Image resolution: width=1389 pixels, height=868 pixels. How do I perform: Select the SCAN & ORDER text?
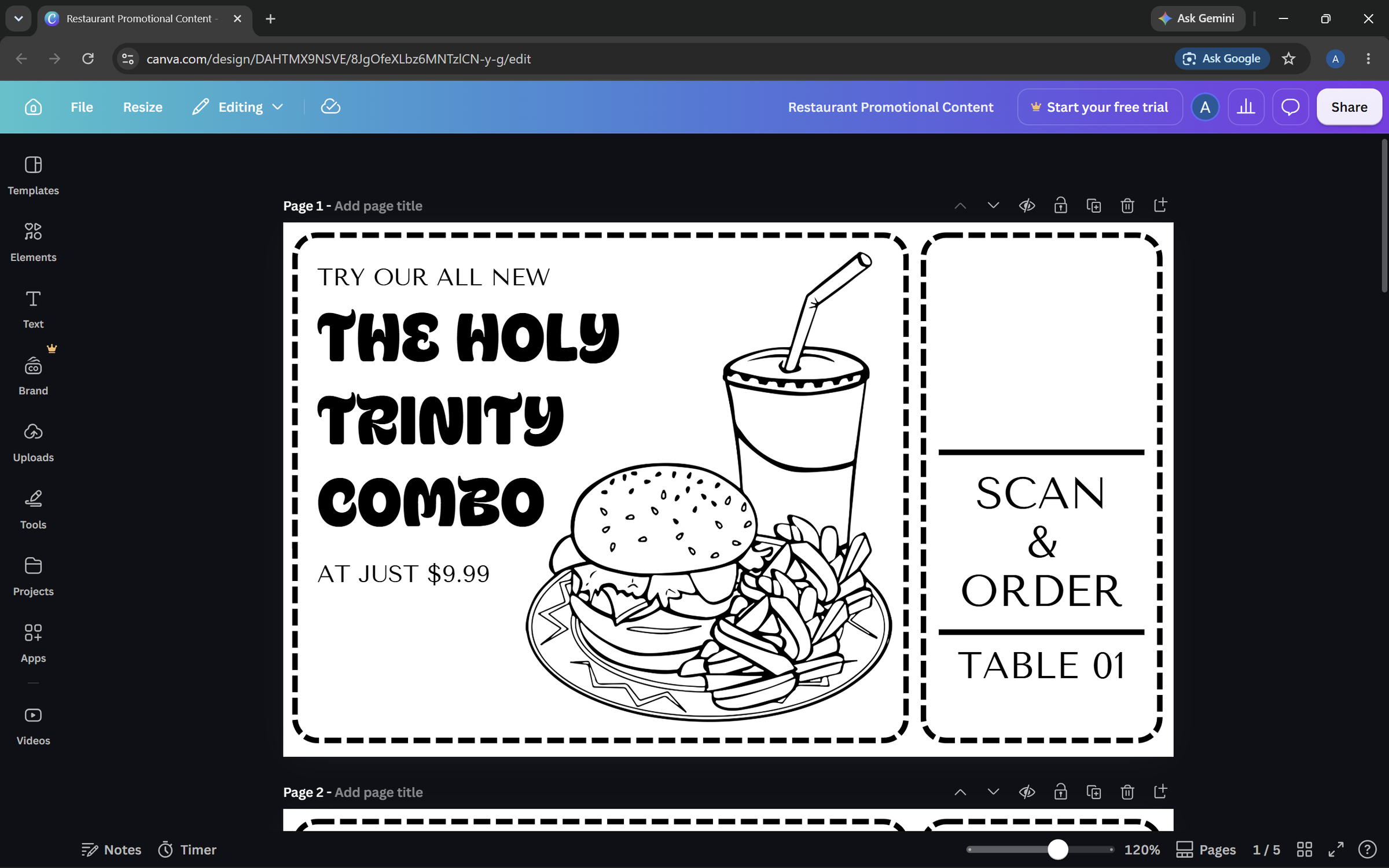coord(1041,542)
